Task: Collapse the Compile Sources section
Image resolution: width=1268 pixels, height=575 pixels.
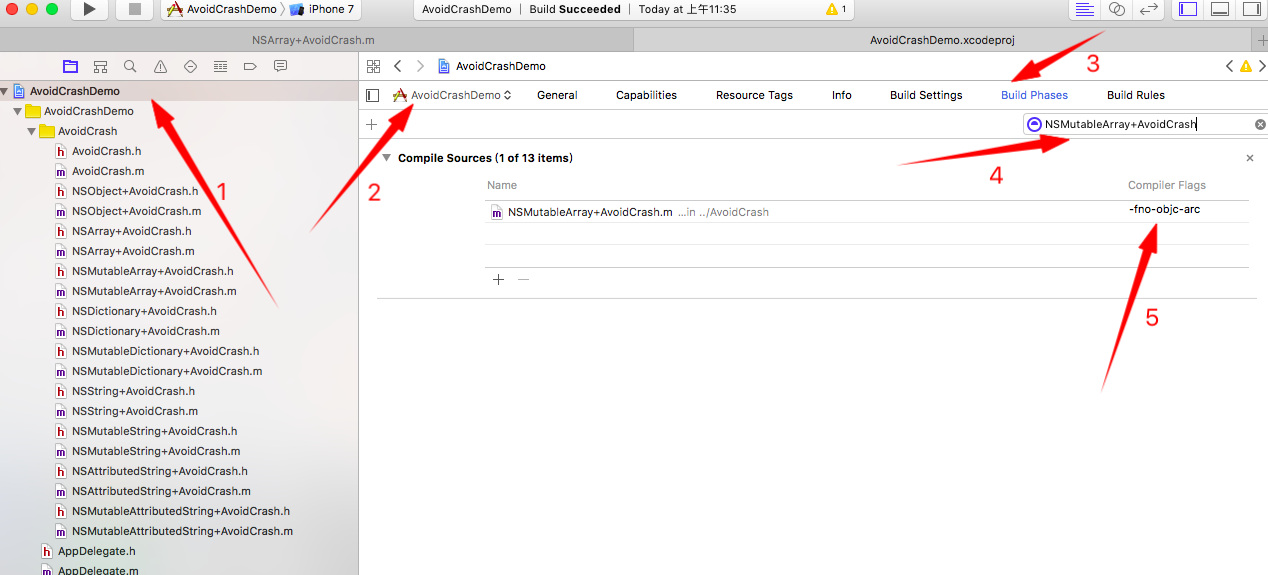Action: coord(386,158)
